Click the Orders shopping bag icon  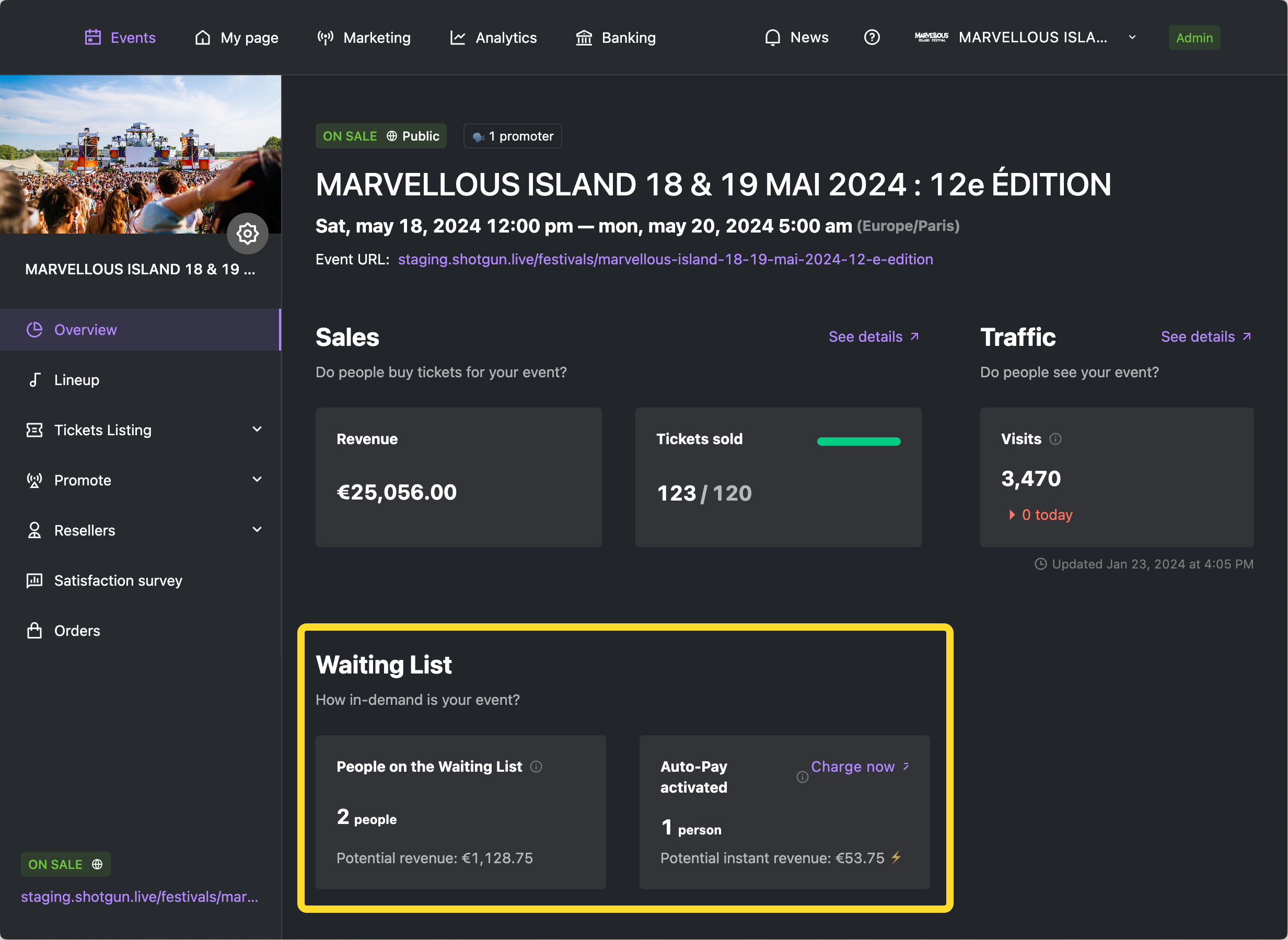point(34,631)
